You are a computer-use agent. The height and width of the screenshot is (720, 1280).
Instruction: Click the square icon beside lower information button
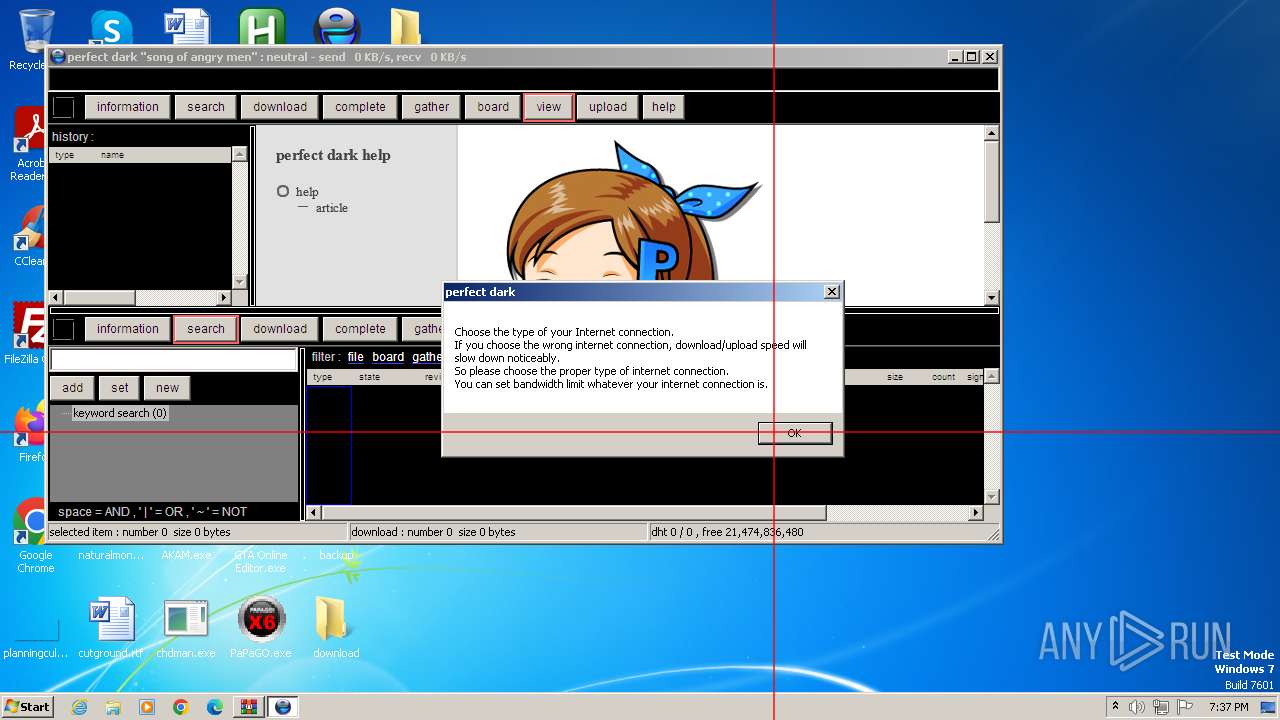click(63, 329)
